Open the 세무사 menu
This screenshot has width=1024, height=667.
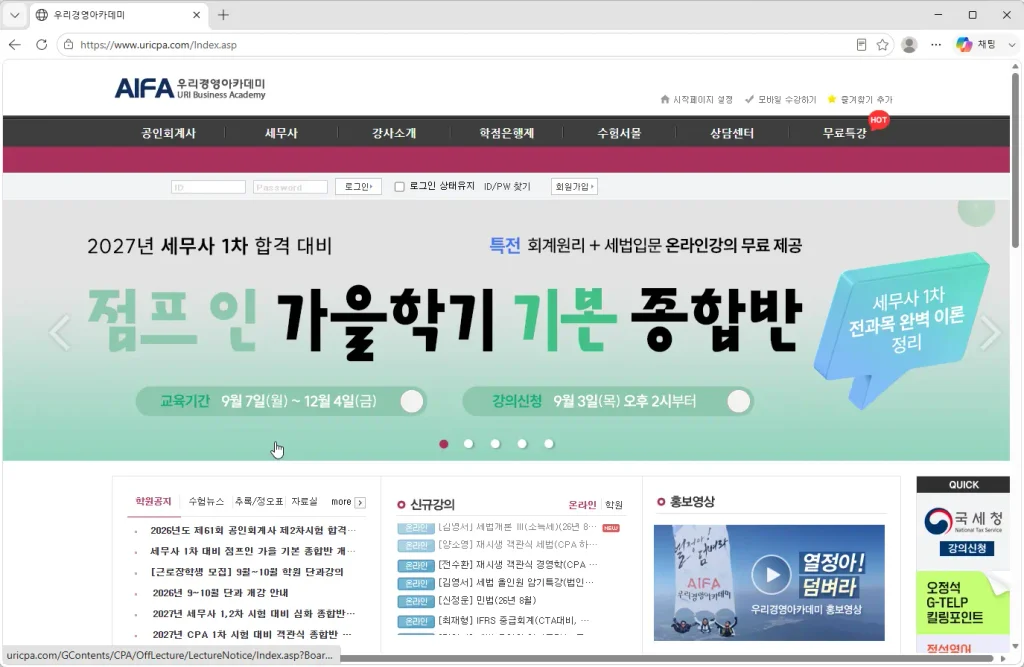coord(281,133)
